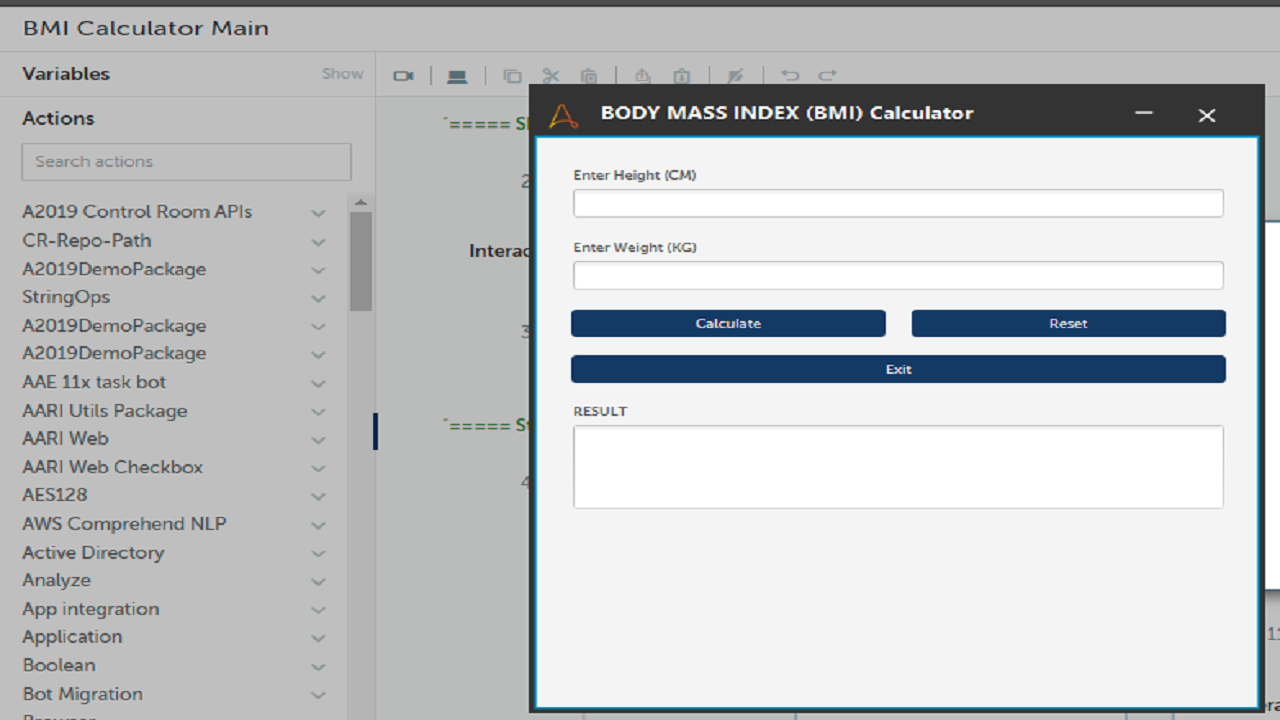Expand the StringOps package
1280x720 pixels.
(318, 298)
